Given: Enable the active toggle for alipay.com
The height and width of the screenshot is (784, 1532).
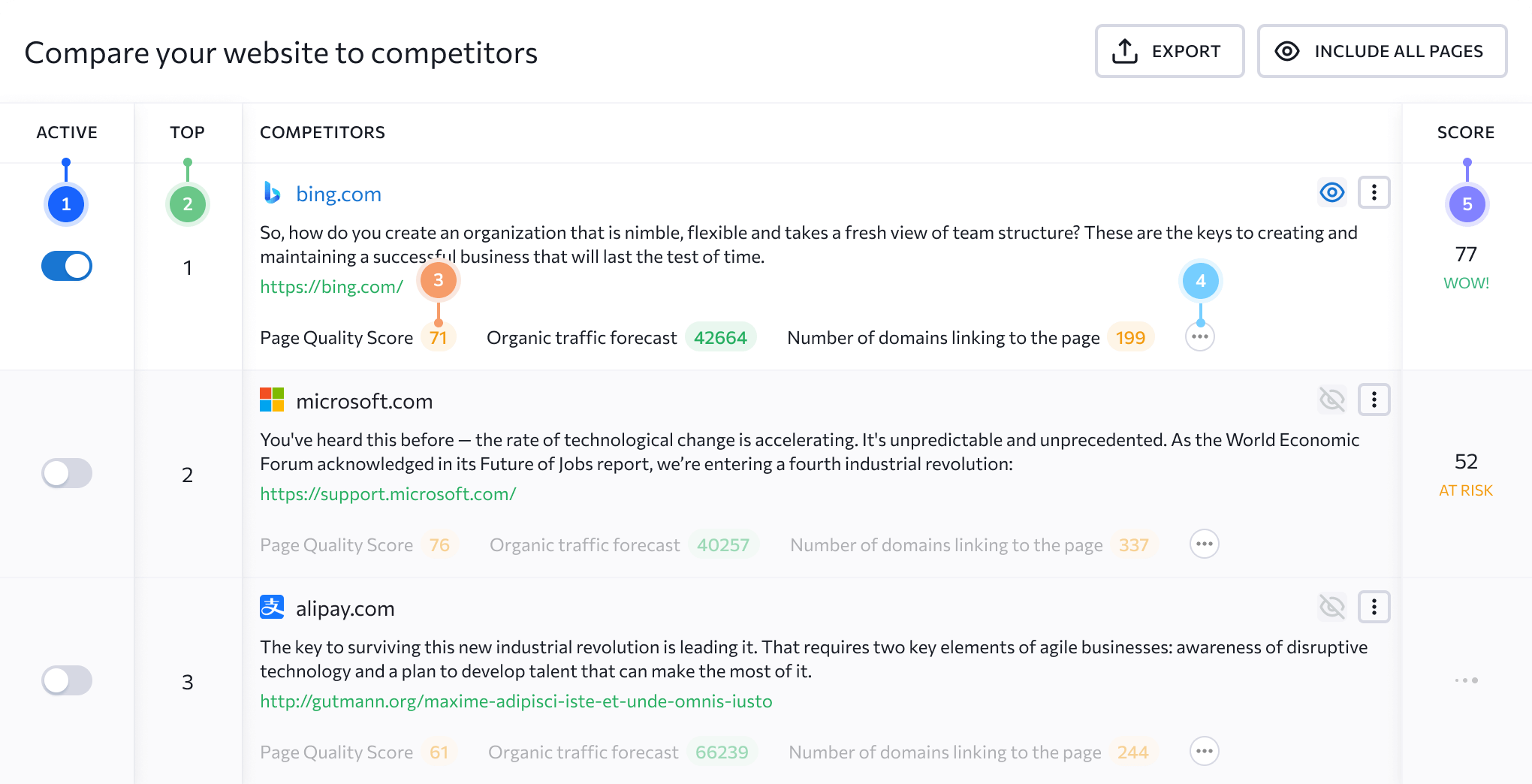Looking at the screenshot, I should click(67, 680).
